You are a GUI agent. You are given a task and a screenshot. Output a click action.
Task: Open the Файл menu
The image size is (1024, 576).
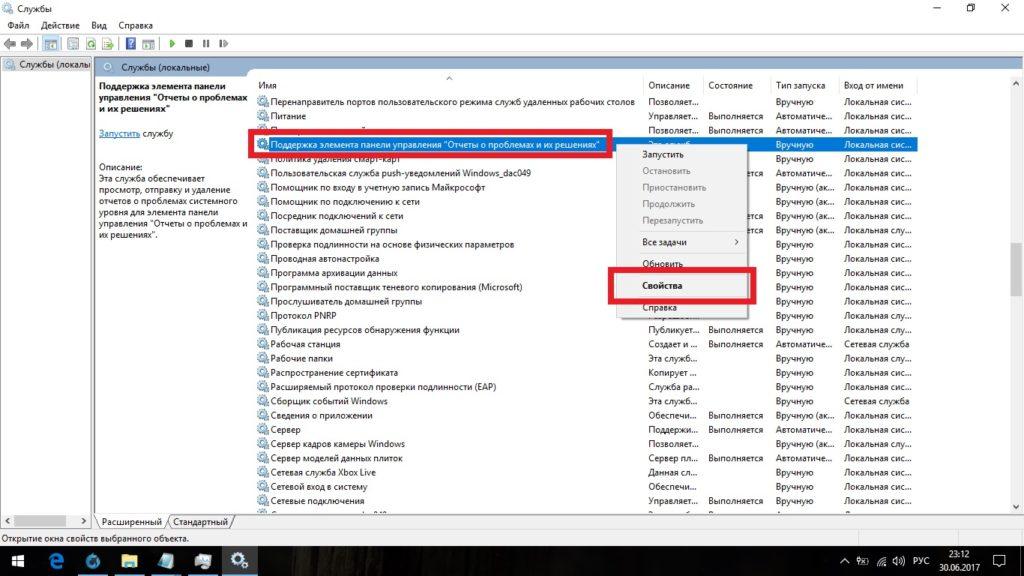[18, 25]
